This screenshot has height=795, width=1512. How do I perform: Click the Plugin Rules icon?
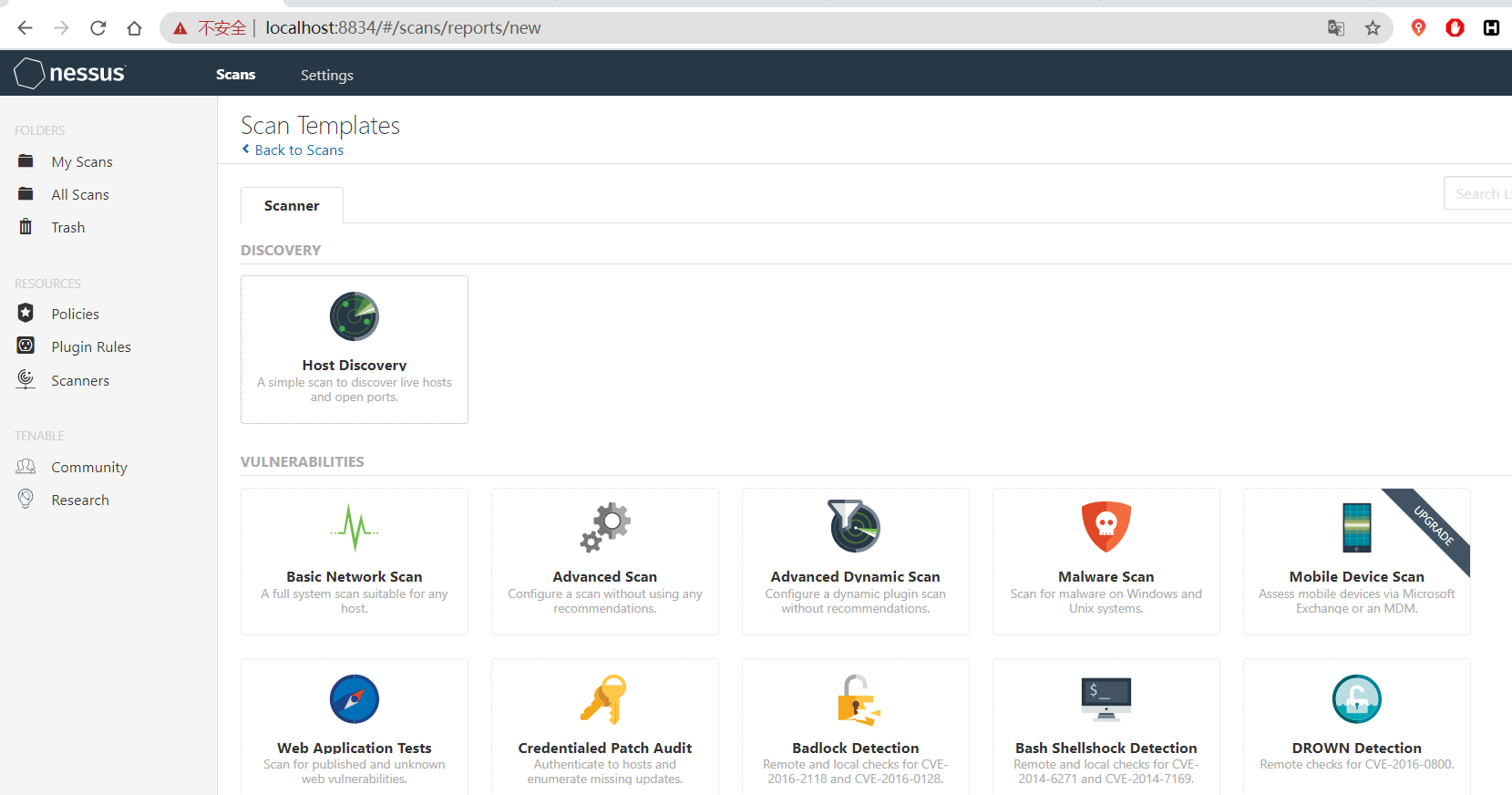coord(26,346)
